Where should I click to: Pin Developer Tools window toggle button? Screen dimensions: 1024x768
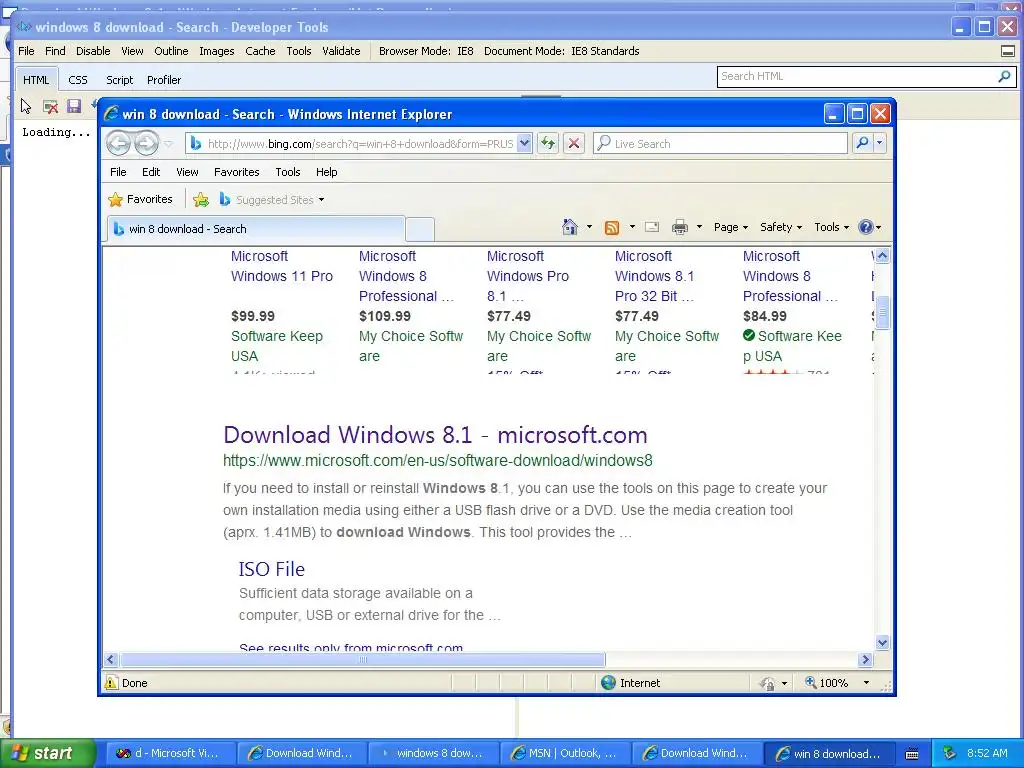point(1008,51)
